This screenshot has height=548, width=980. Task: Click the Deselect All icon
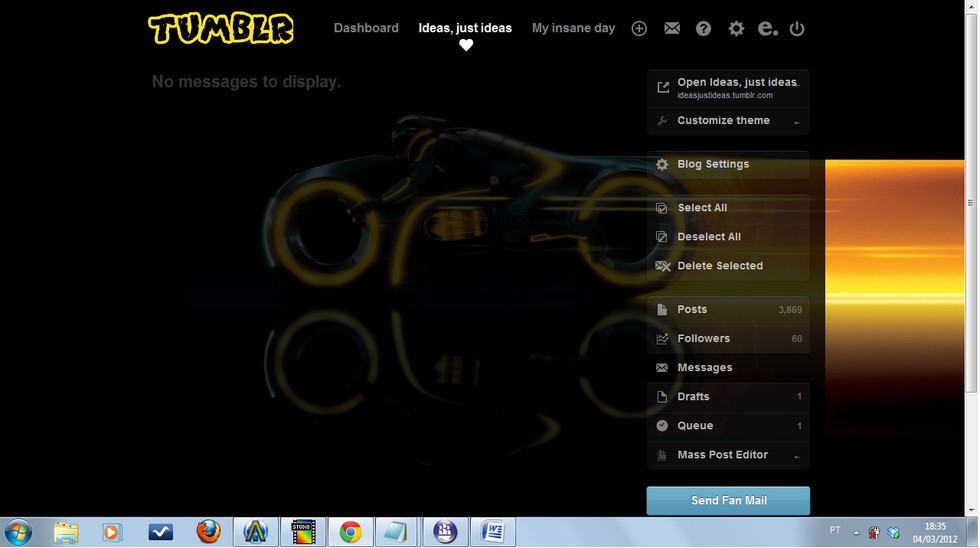(661, 237)
